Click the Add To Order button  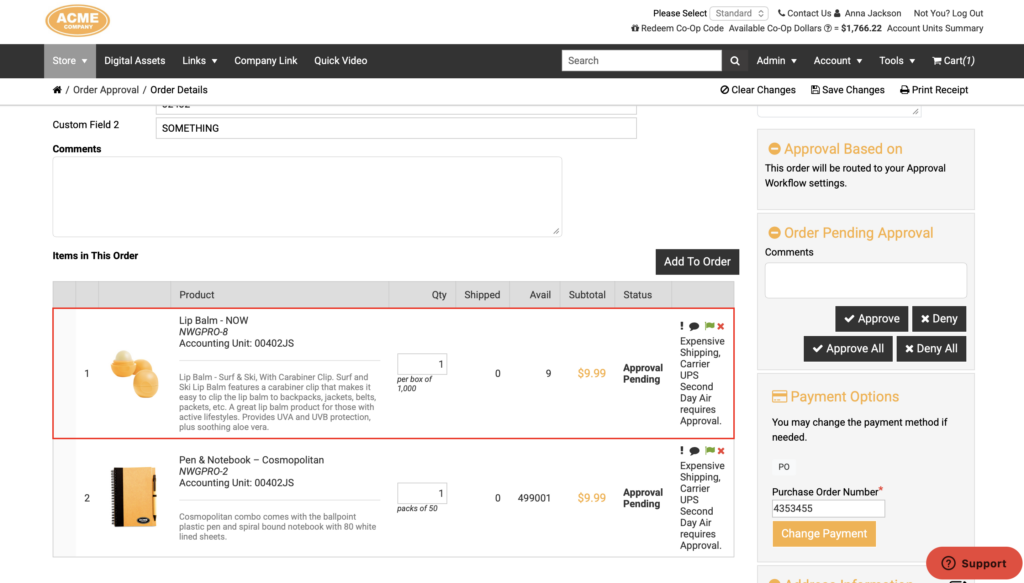[697, 262]
